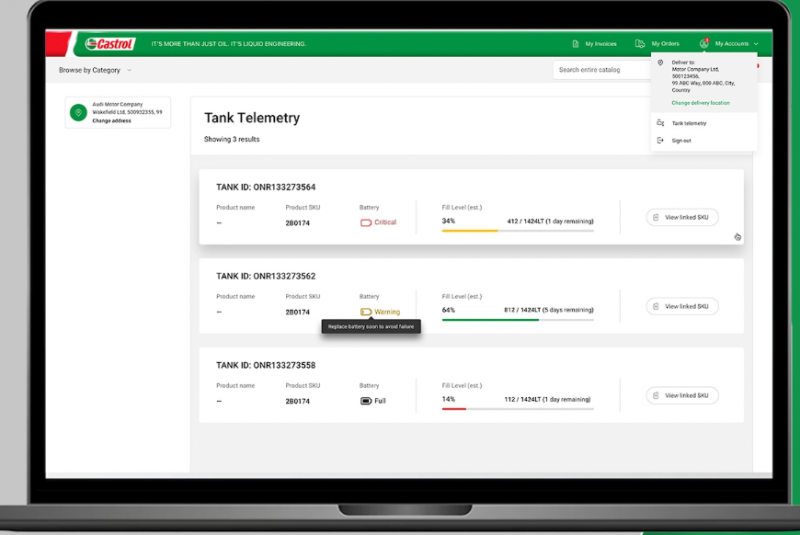Click the Tank Telemetry heading
Viewport: 800px width, 535px height.
tap(252, 118)
